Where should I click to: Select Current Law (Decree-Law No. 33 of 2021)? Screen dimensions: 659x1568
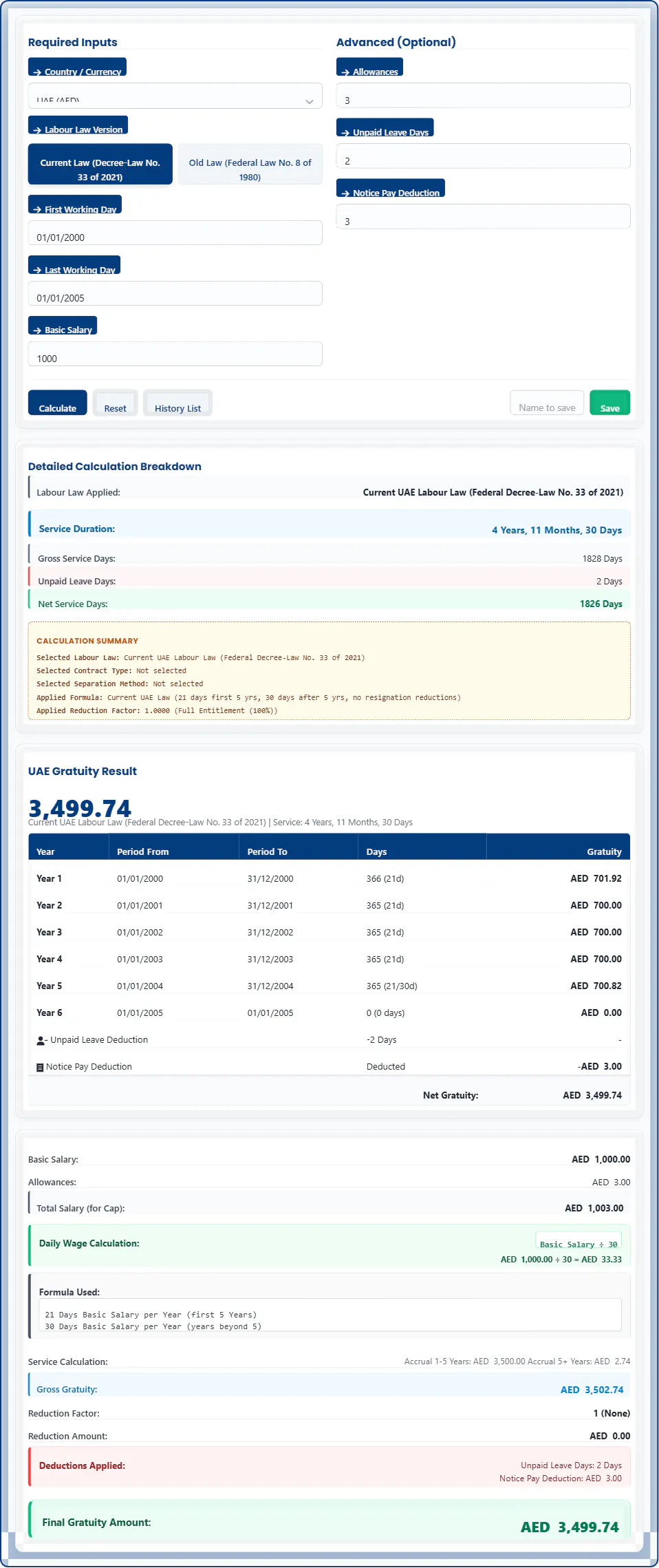(x=100, y=164)
